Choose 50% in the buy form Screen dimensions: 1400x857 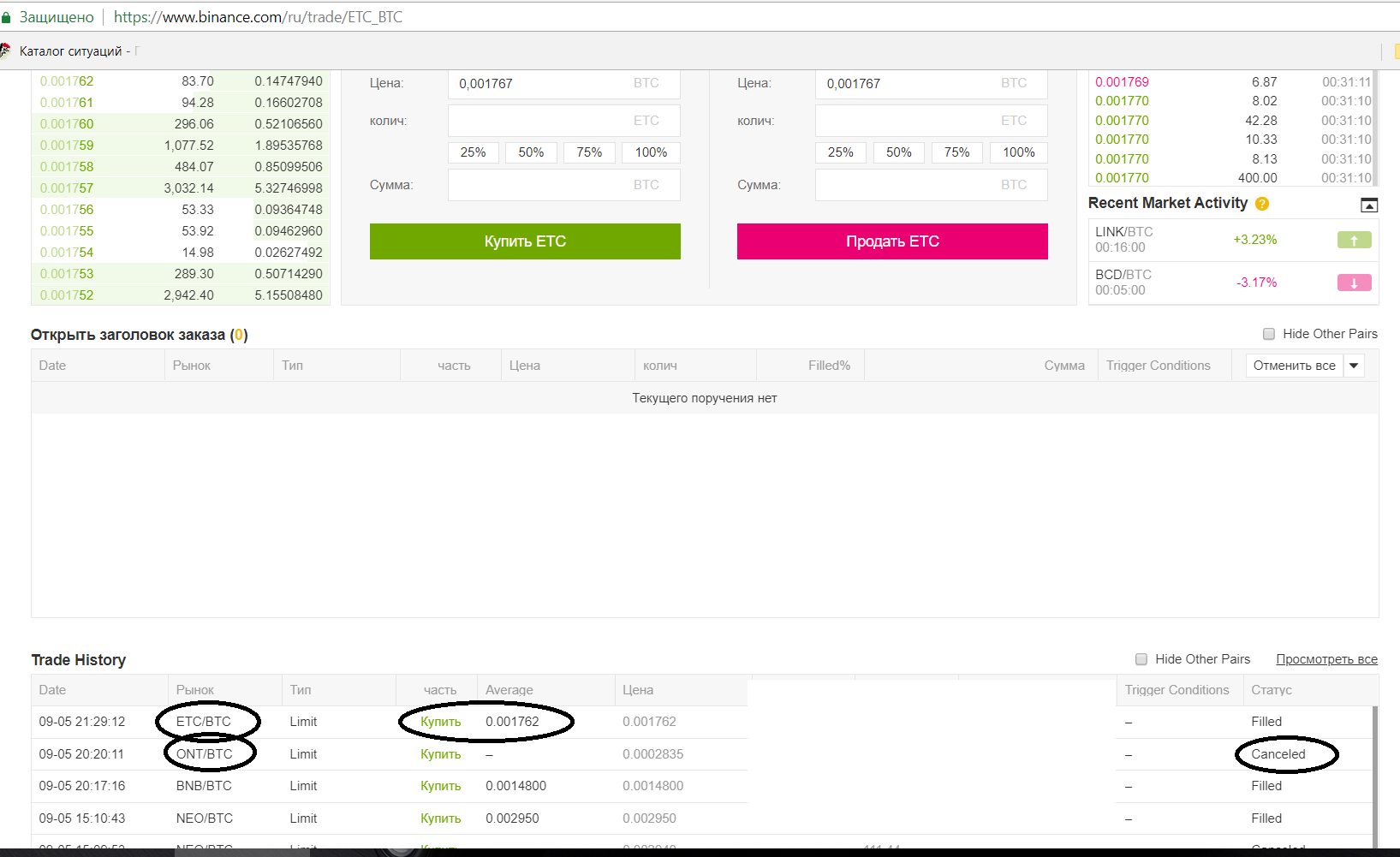point(531,152)
